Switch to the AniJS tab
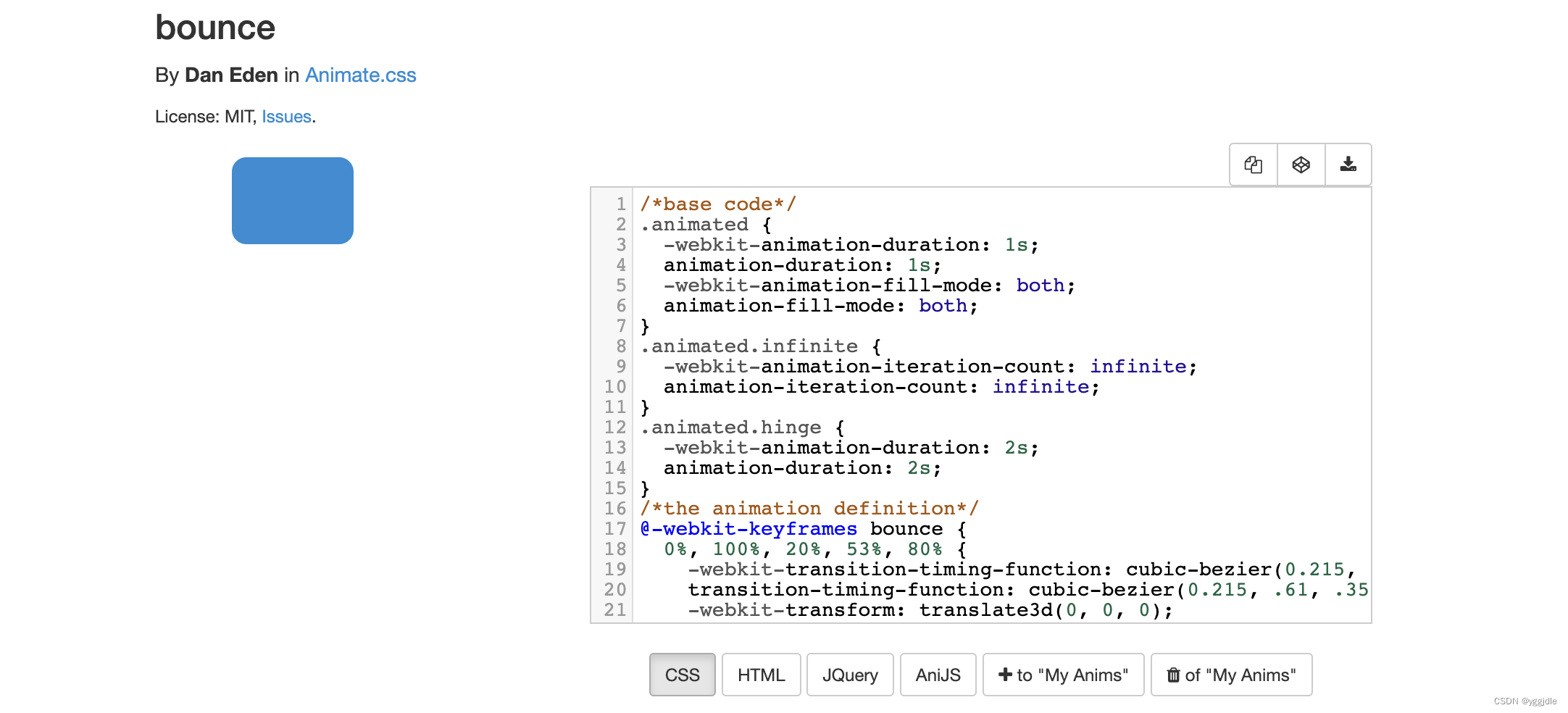1568x713 pixels. [938, 675]
